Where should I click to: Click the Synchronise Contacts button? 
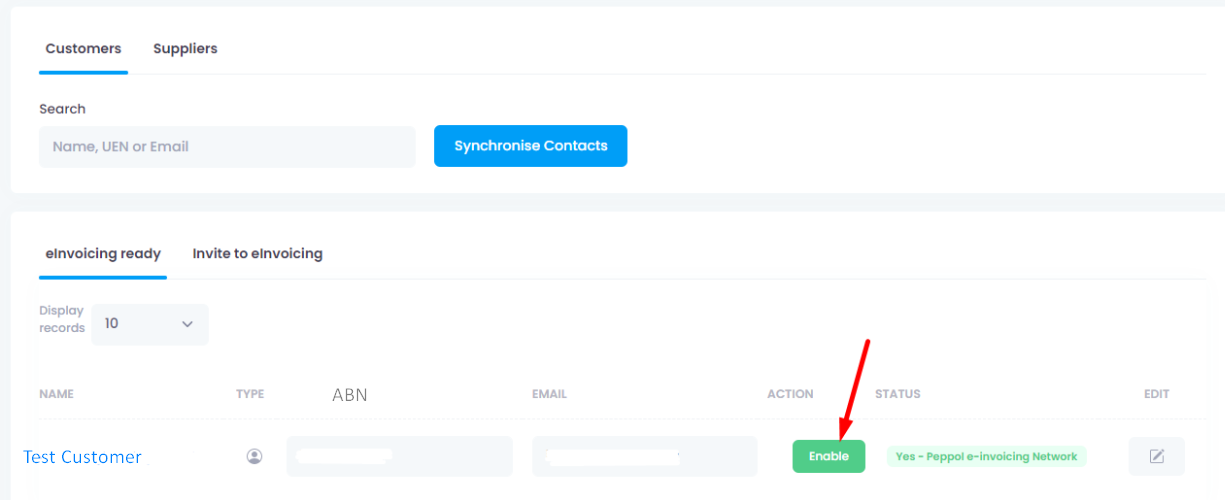tap(530, 146)
